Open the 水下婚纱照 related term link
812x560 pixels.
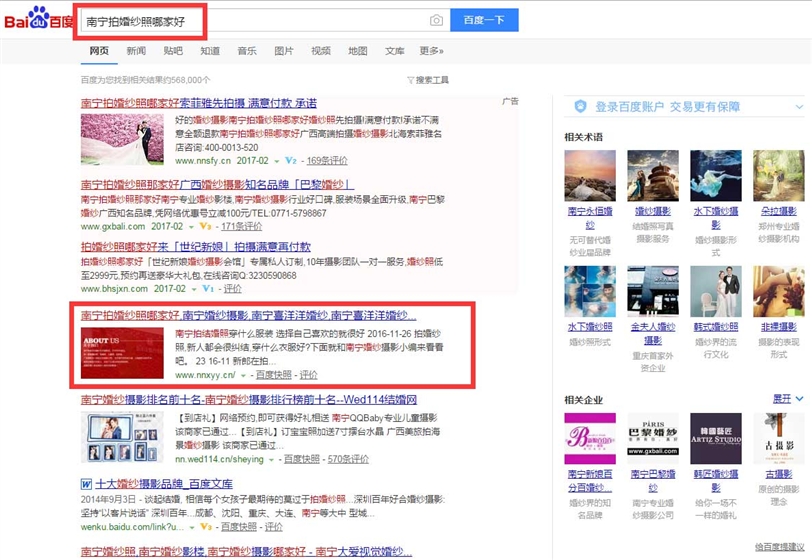[x=590, y=327]
